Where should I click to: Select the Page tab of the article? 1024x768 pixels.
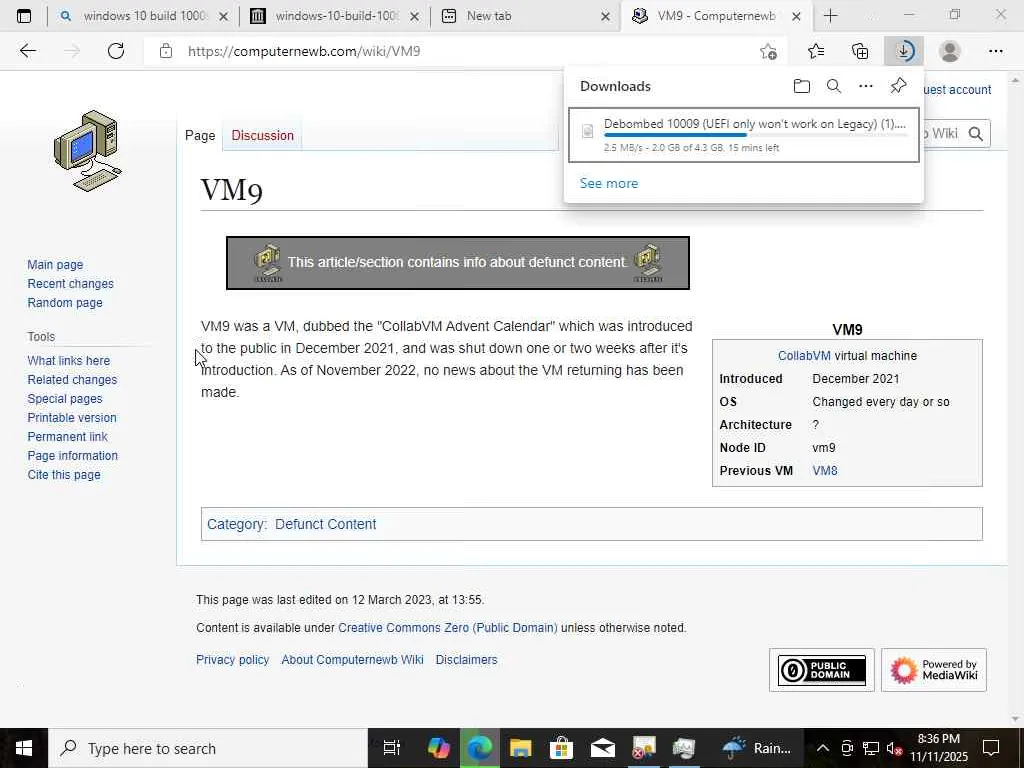click(x=200, y=135)
